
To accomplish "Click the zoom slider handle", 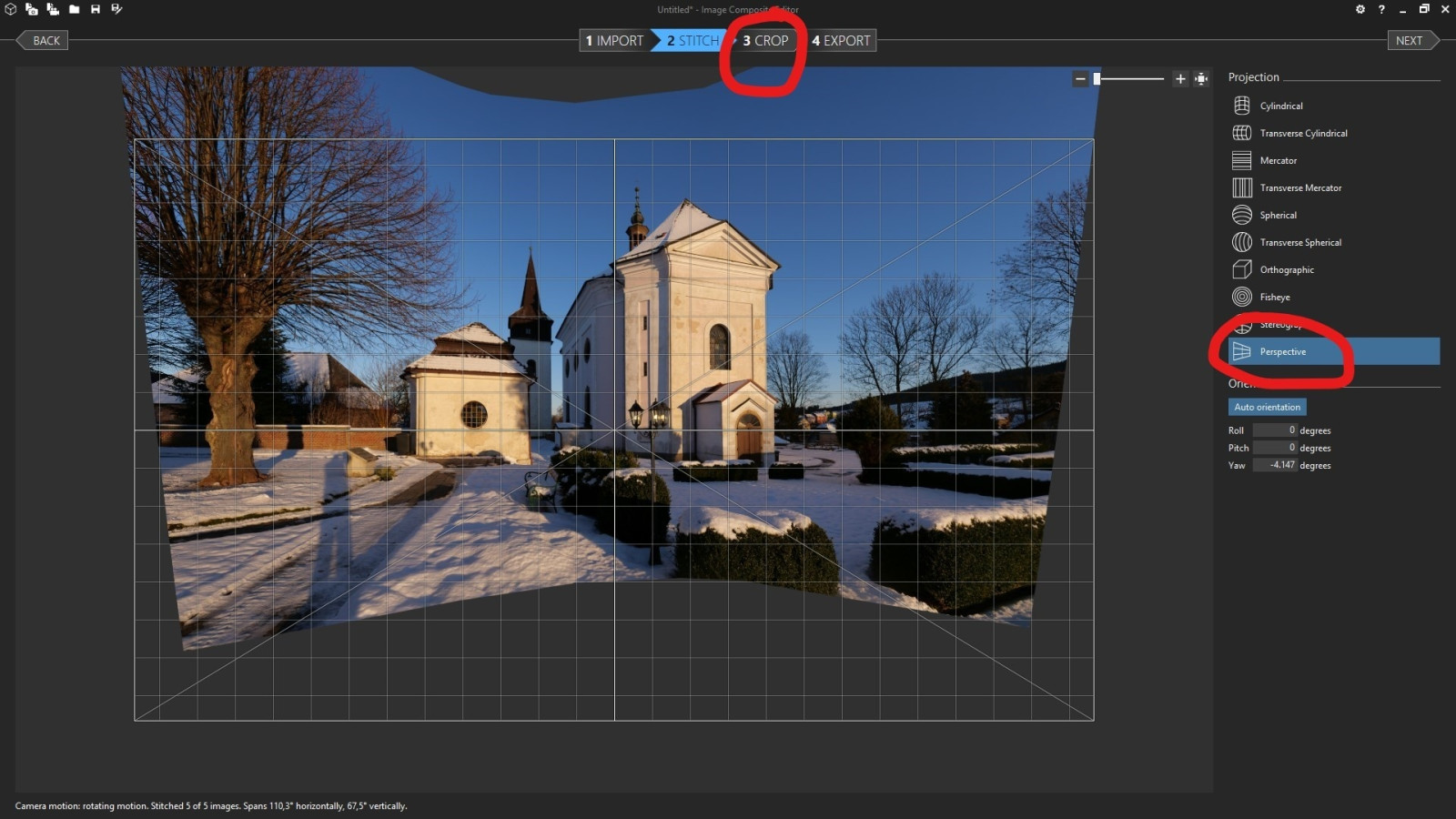I will (x=1097, y=79).
